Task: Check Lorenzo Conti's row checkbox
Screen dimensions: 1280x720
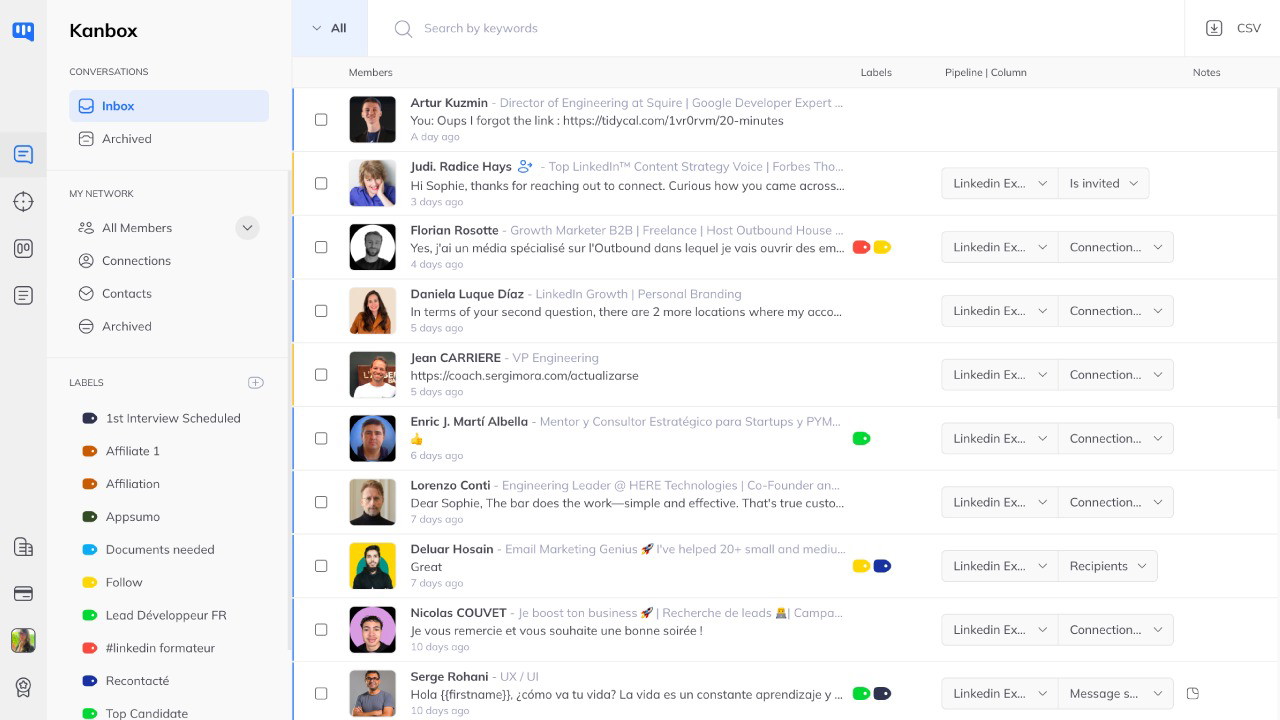Action: pos(321,502)
